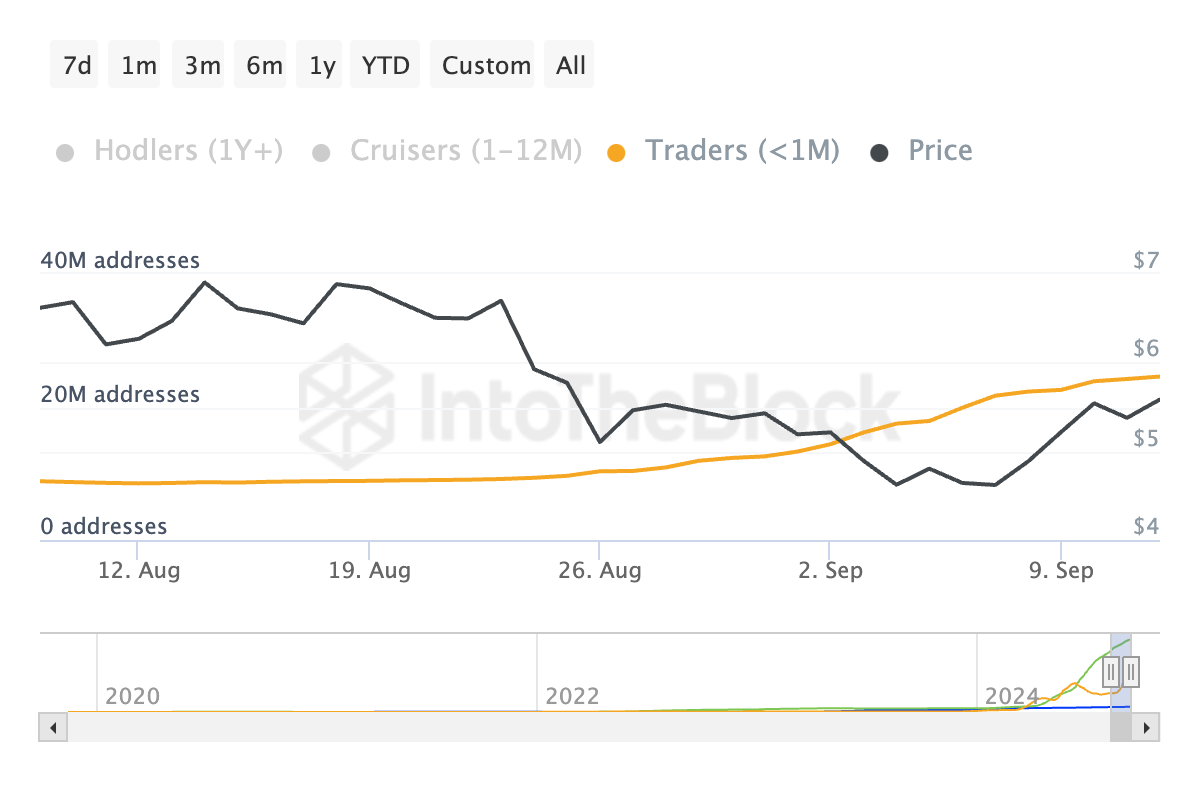
Task: Click the grey Cruisers legend dot
Action: click(321, 153)
